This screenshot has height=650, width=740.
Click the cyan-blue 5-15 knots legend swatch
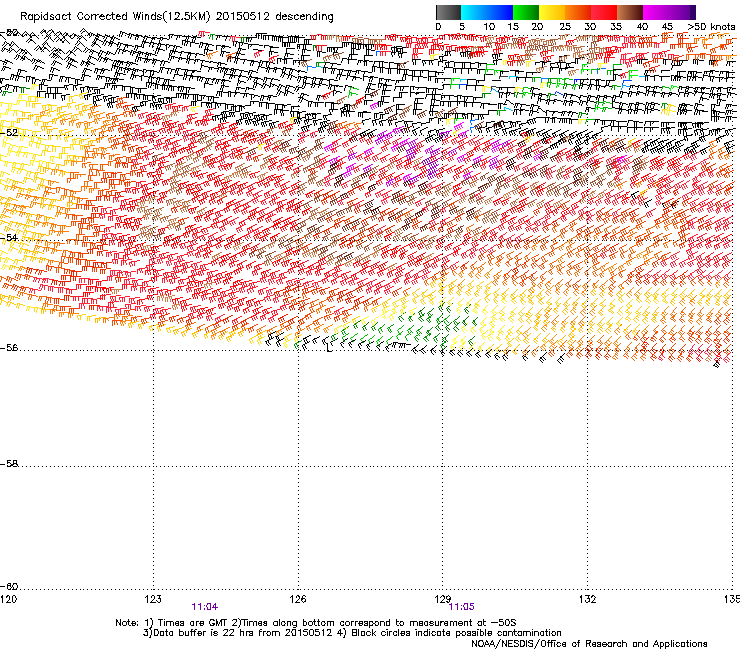click(x=487, y=12)
